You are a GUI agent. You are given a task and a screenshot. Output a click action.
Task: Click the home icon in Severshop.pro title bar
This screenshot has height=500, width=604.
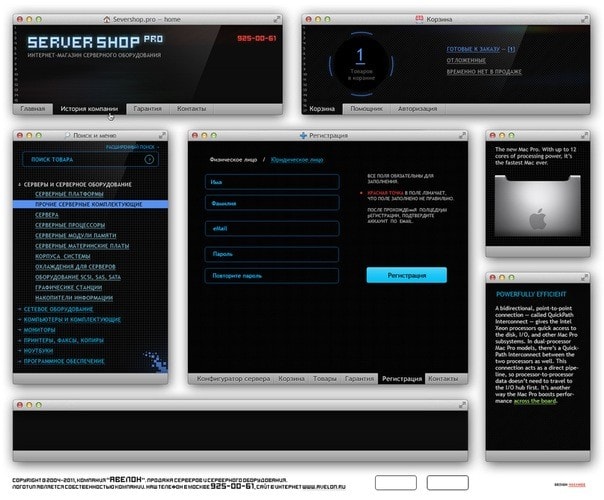(x=107, y=19)
